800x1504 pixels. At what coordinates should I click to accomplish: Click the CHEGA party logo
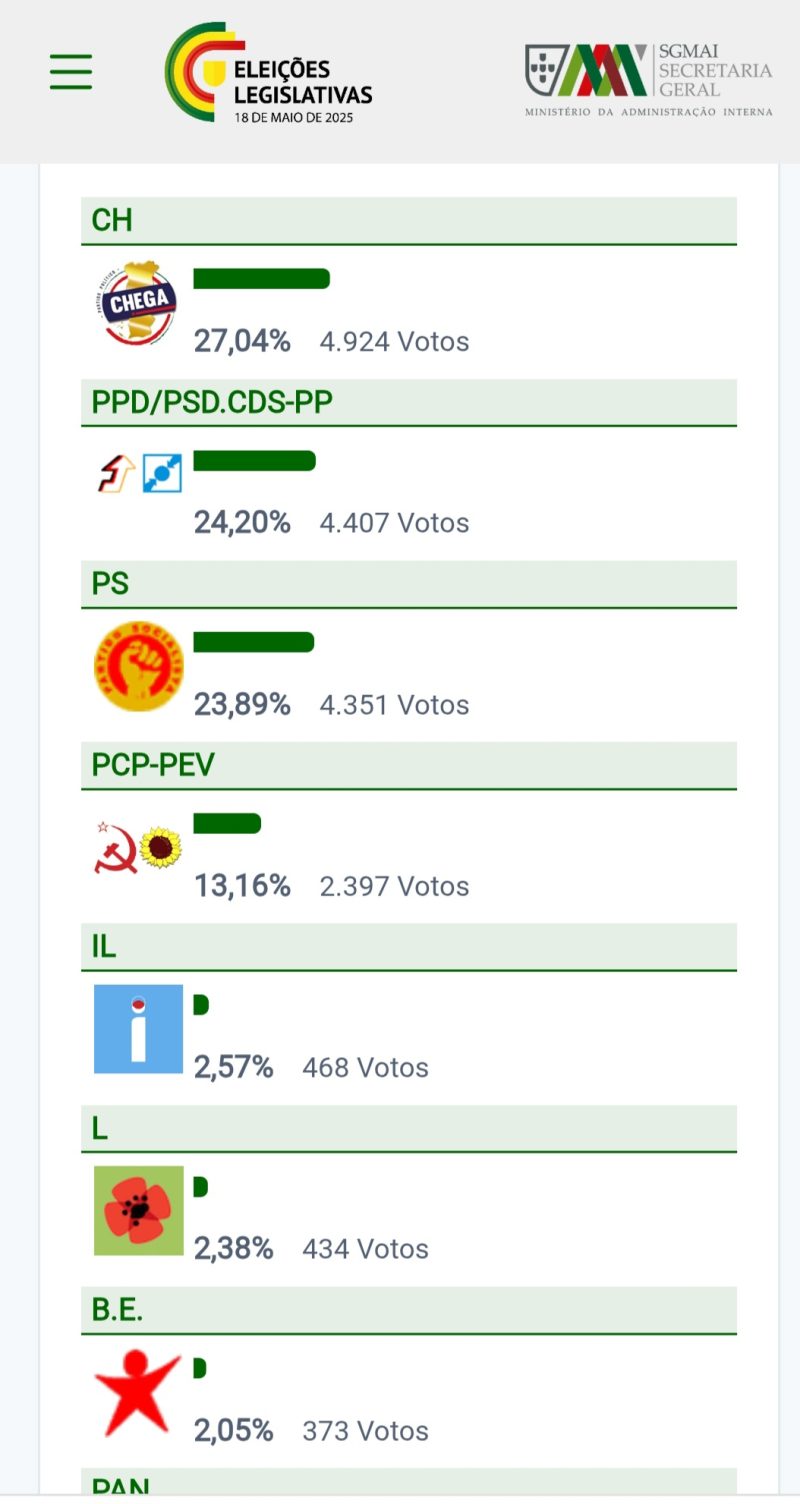click(140, 303)
